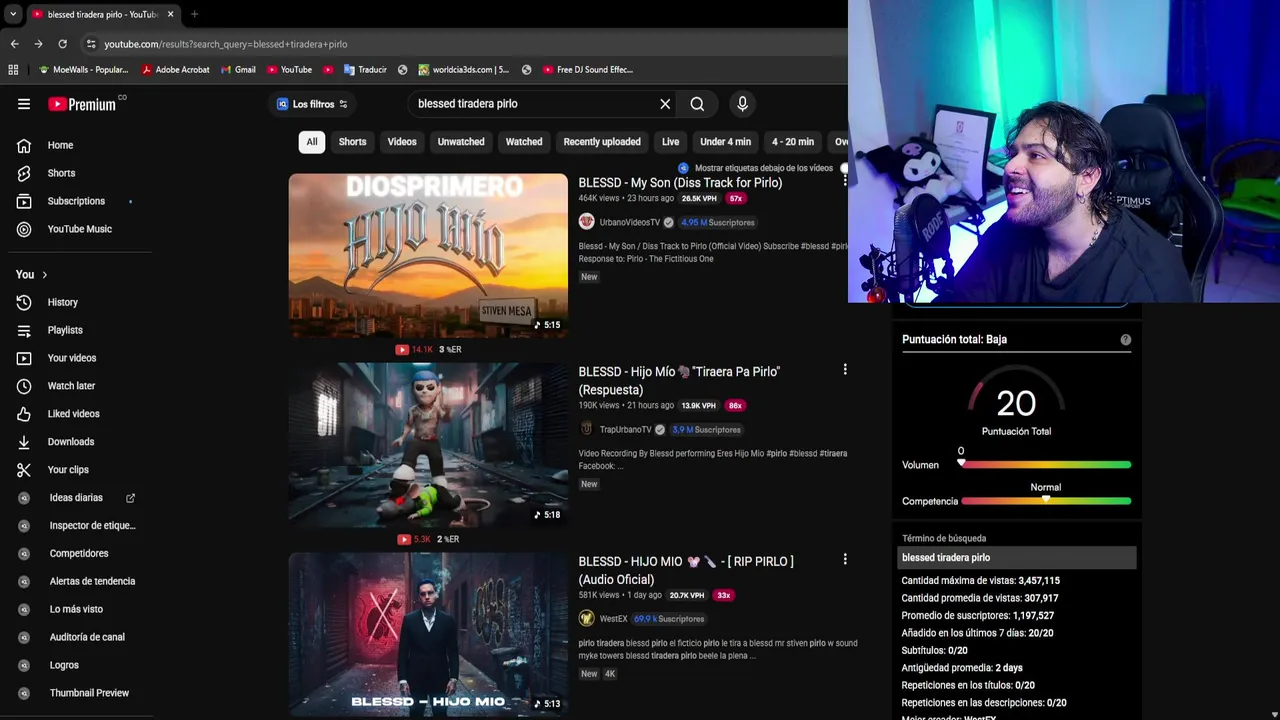Click the browser address bar URL
This screenshot has width=1280, height=720.
coord(226,44)
